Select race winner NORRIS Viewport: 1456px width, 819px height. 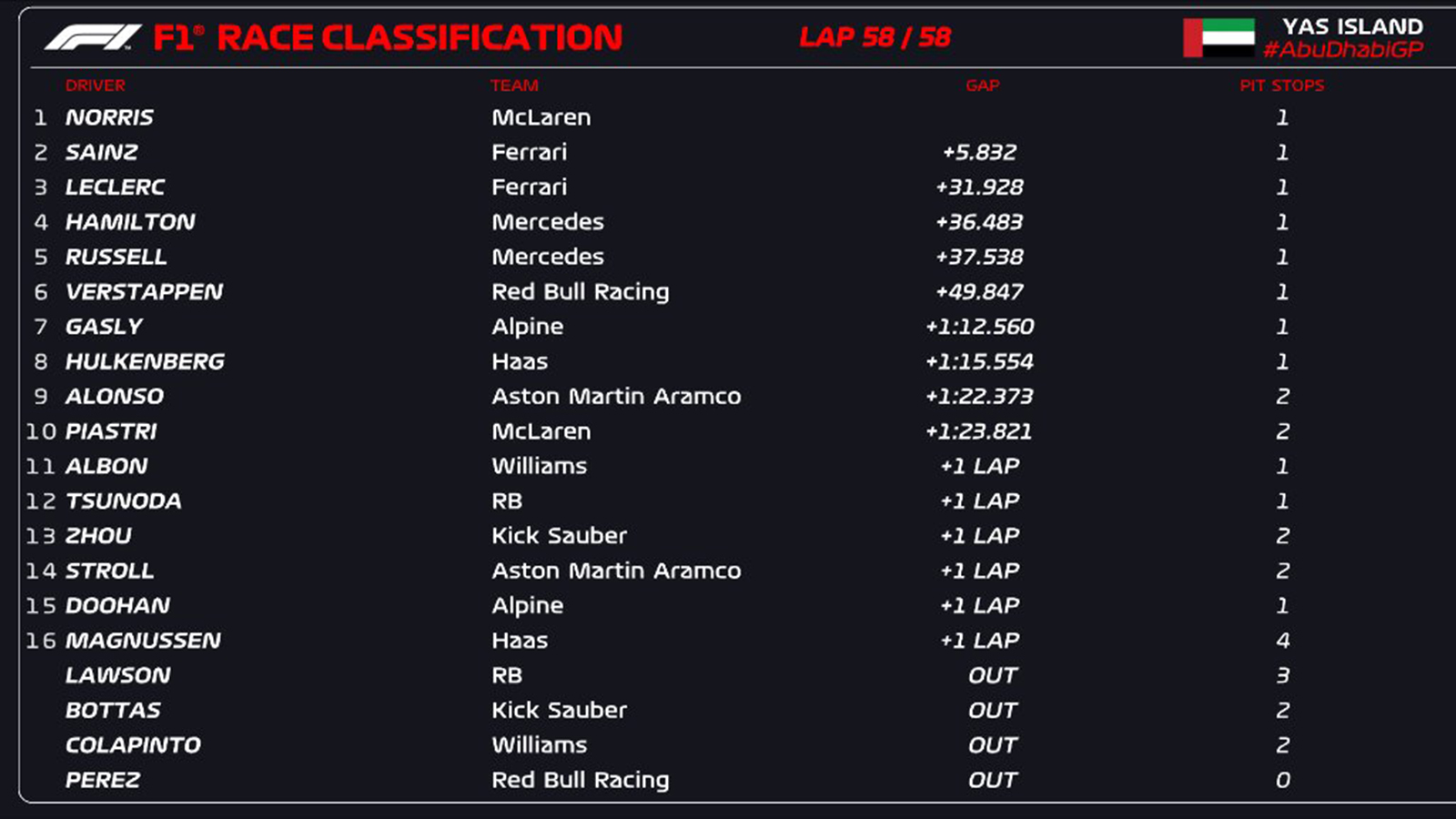click(x=109, y=117)
